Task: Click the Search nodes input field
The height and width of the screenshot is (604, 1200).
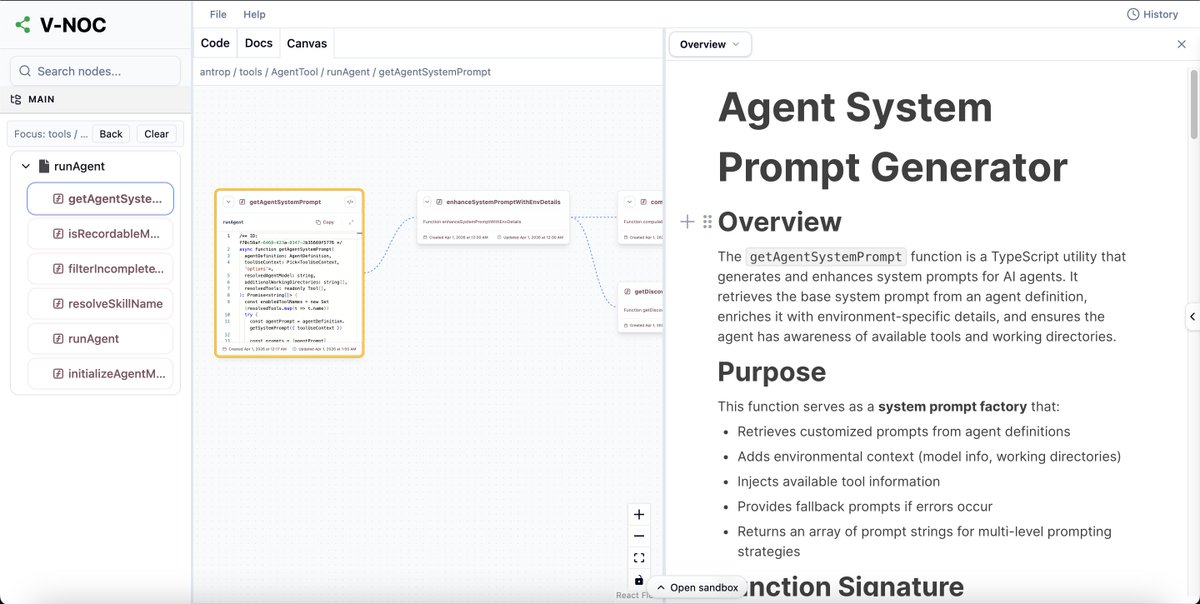Action: (95, 71)
